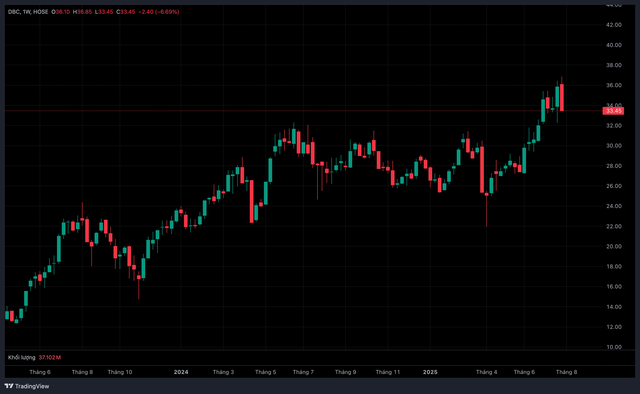Viewport: 640px width, 394px height.
Task: Click the Tháng 4 label on the time axis
Action: tap(487, 372)
